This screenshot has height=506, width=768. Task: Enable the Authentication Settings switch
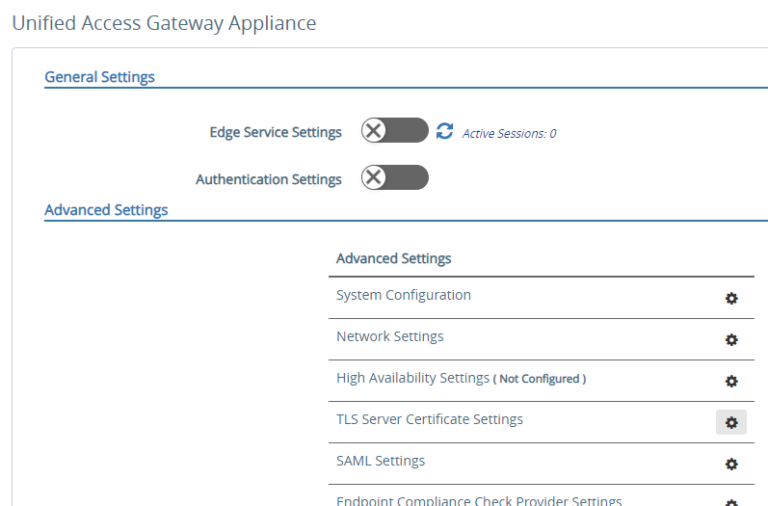394,178
